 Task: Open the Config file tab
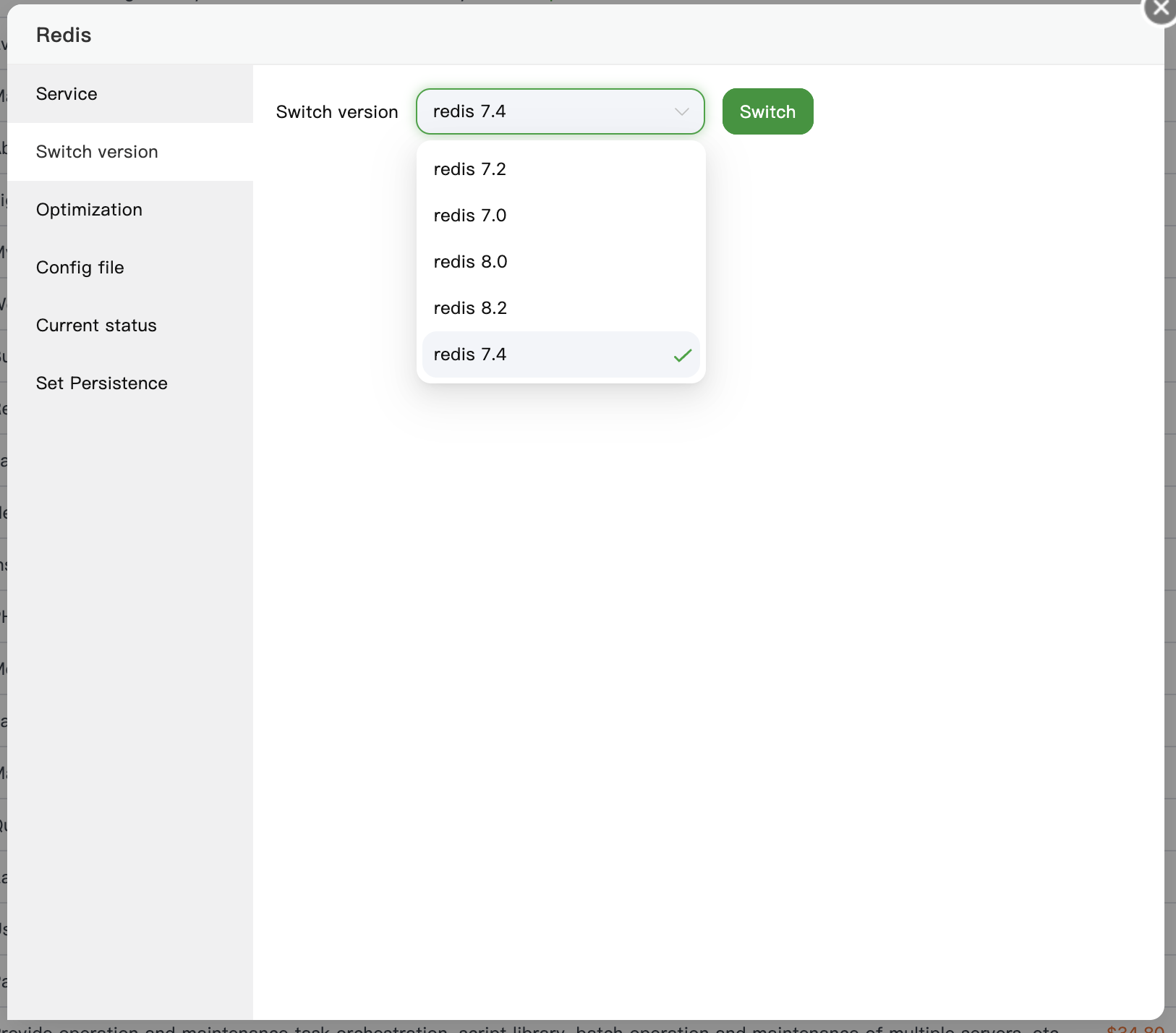(130, 268)
